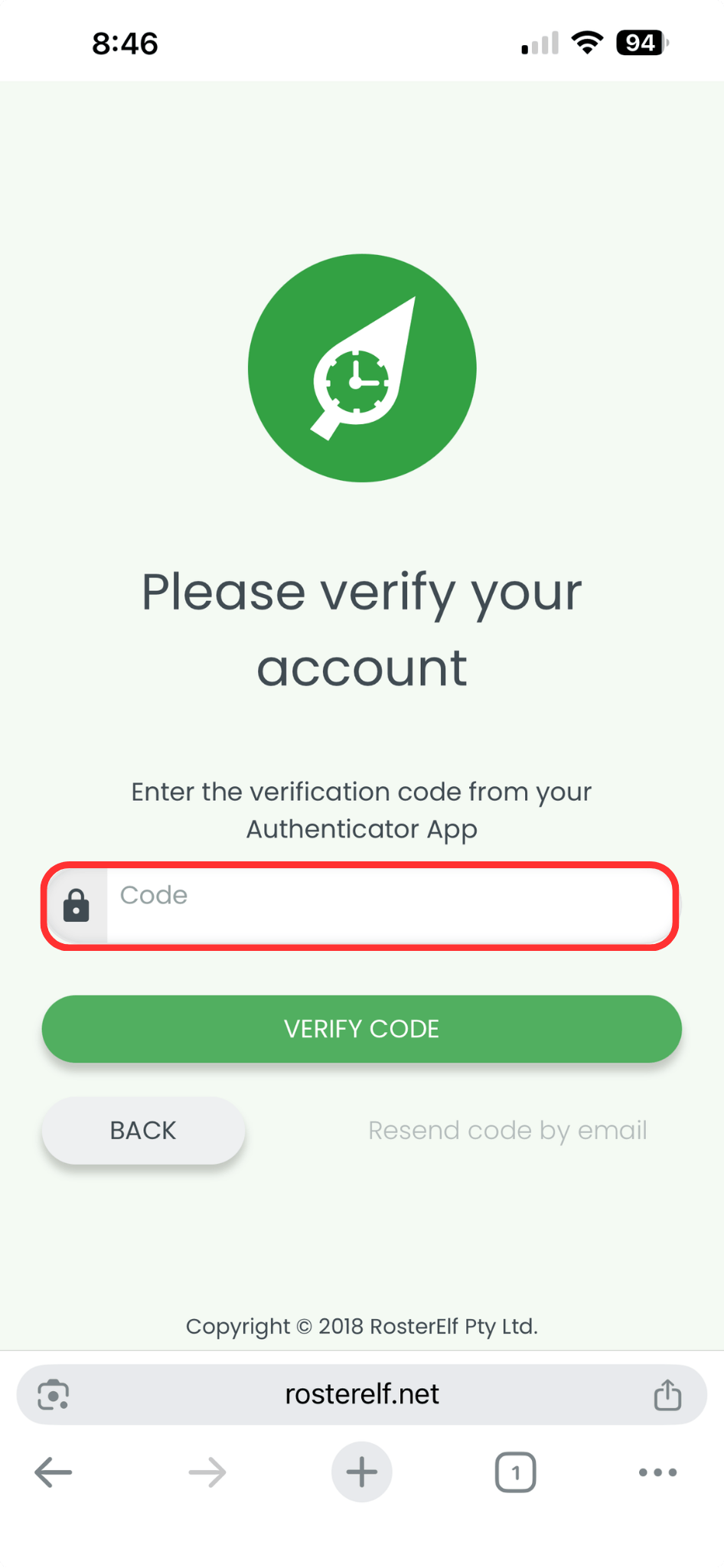Screen dimensions: 724x1568
Task: Tap the battery indicator showing 94
Action: [x=642, y=43]
